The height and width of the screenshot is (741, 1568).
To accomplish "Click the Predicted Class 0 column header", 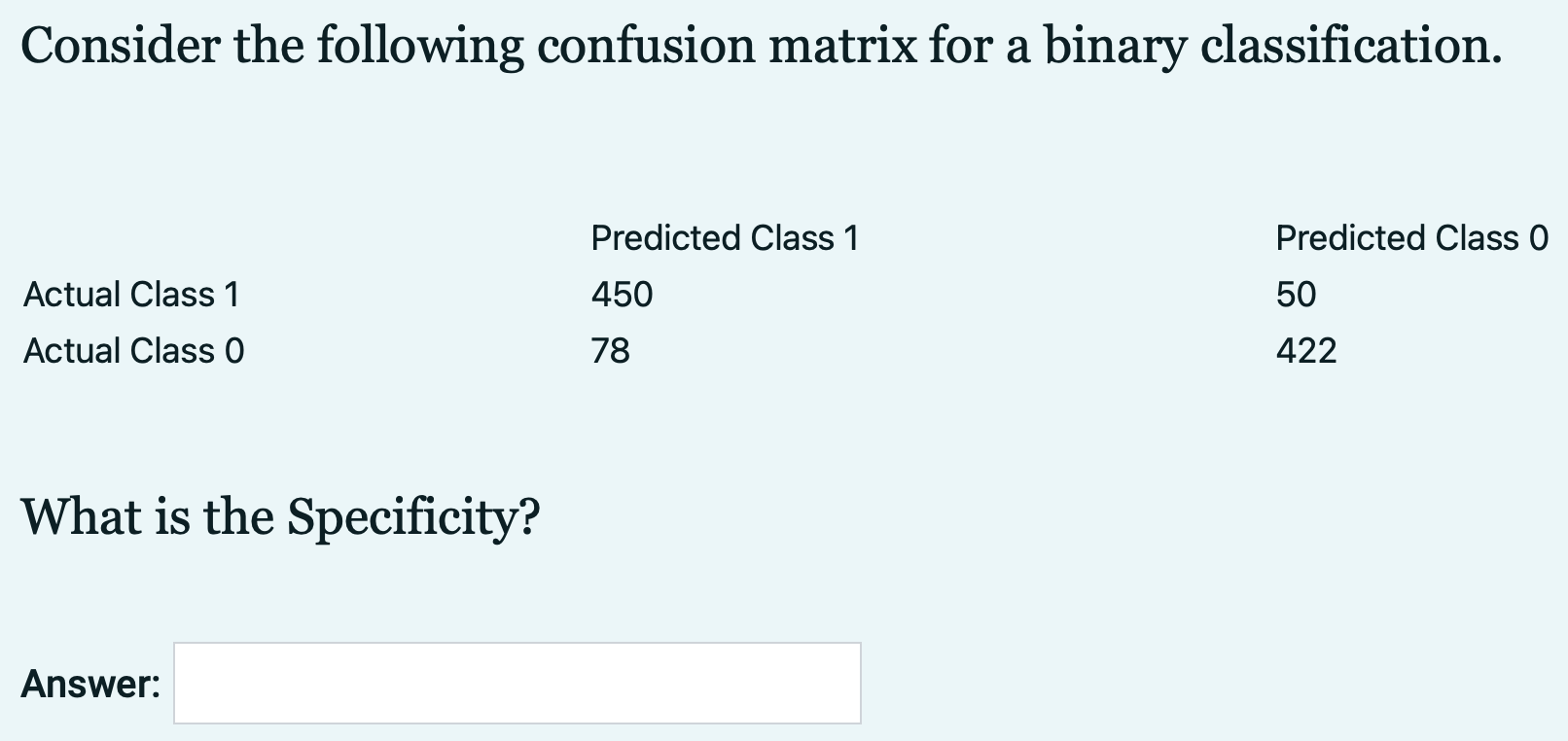I will point(1410,236).
